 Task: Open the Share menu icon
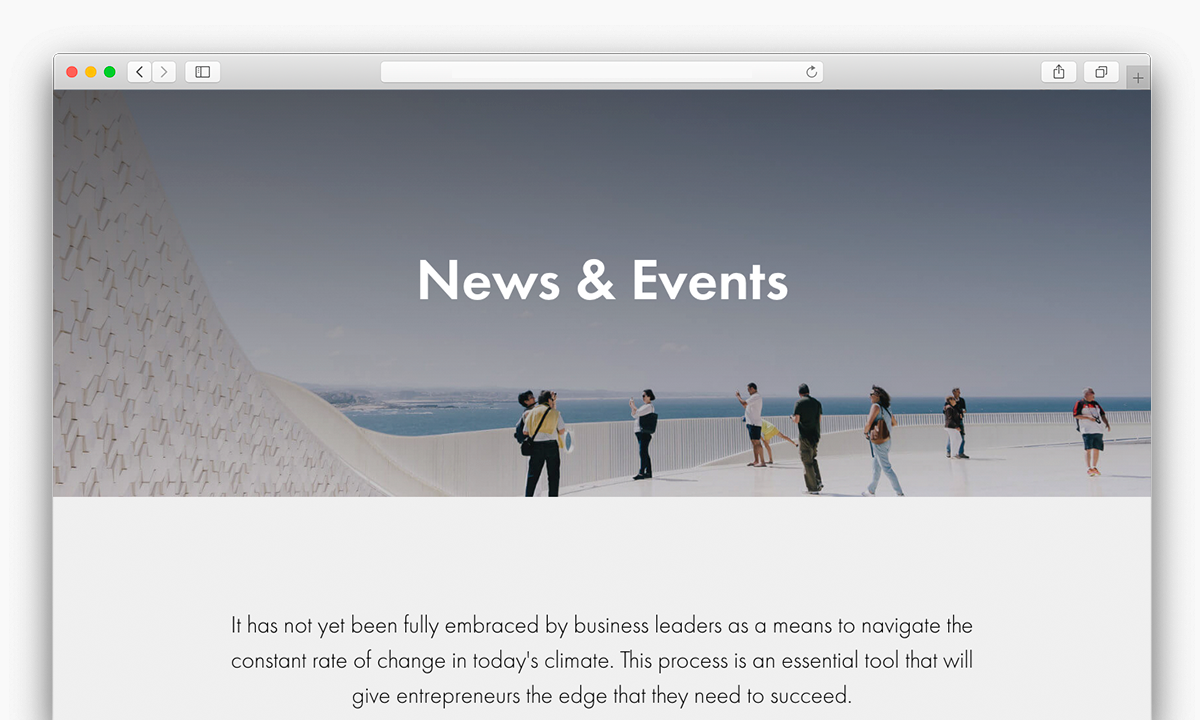pyautogui.click(x=1058, y=72)
